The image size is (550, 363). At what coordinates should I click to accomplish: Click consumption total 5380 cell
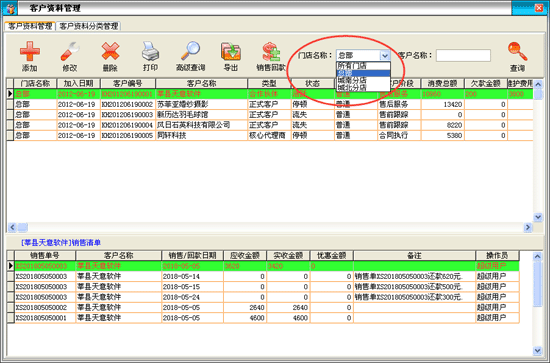point(442,135)
